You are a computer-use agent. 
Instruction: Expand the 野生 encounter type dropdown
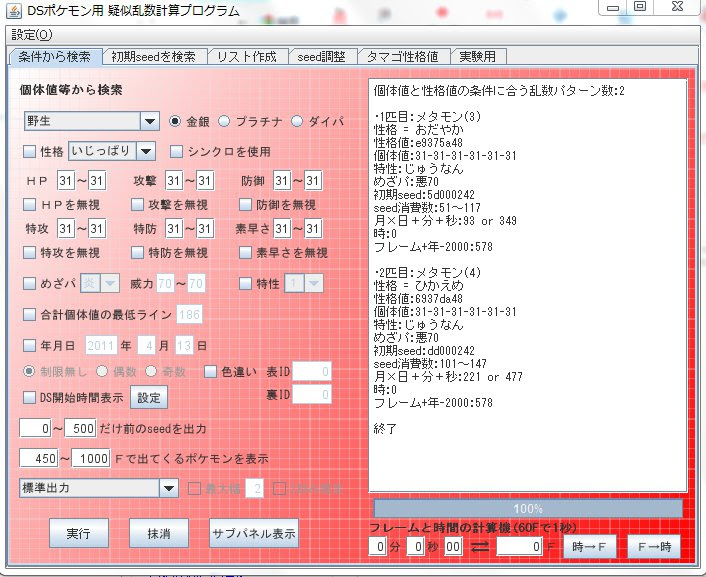tap(150, 121)
